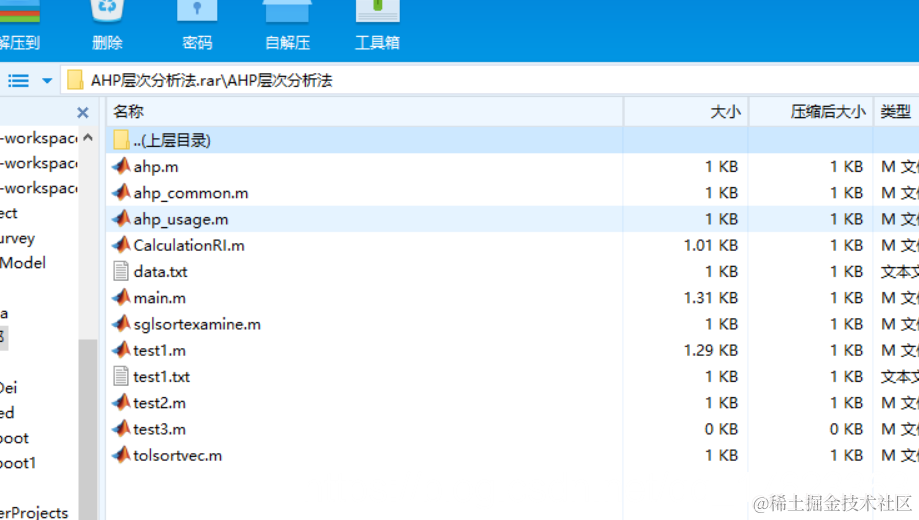Select file CalculationRI.m
919x520 pixels.
tap(189, 245)
